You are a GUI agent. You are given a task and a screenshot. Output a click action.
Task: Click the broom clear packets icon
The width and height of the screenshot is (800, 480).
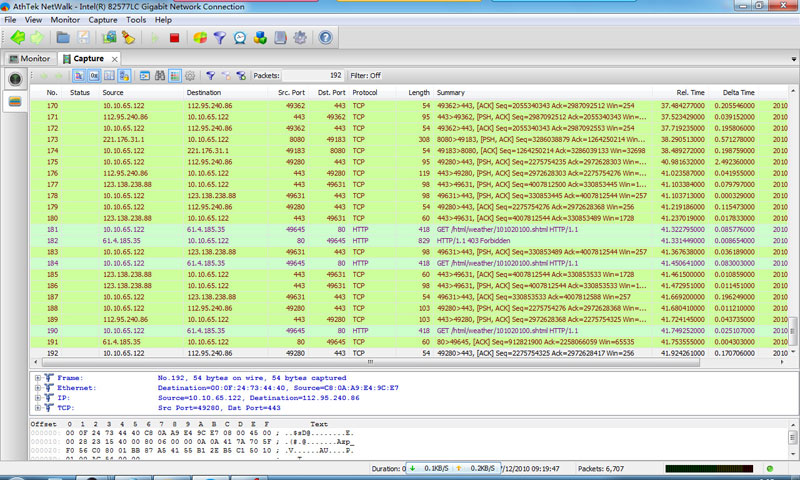click(128, 38)
